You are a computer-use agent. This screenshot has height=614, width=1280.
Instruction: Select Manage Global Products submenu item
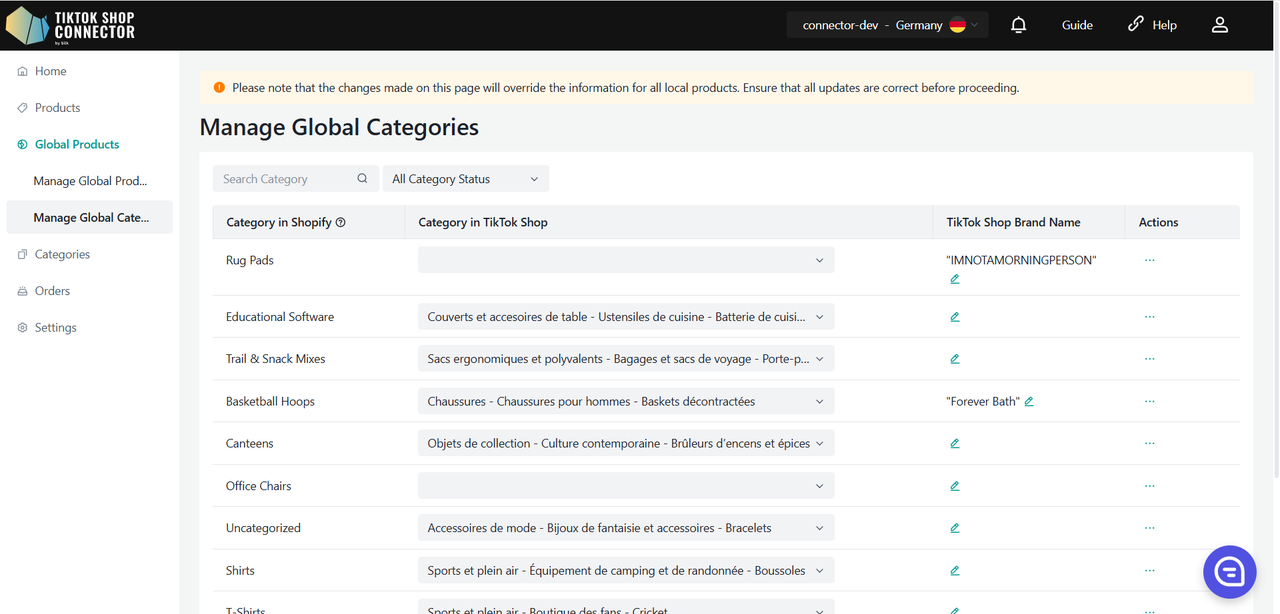(90, 181)
